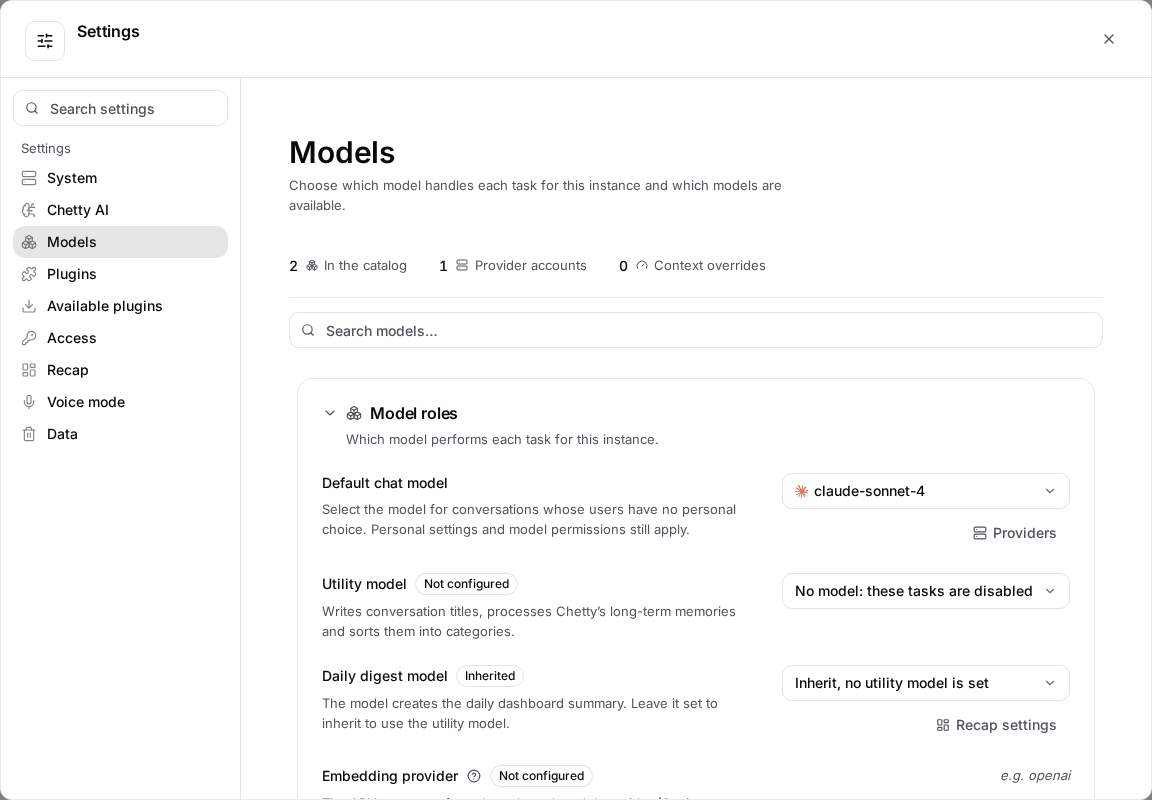Click the Access key icon

coord(29,338)
